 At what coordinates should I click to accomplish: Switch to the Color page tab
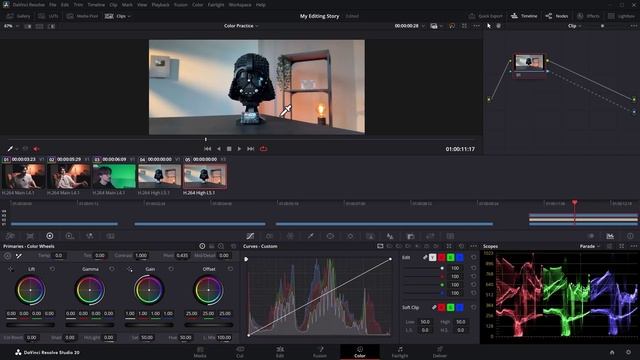coord(360,352)
